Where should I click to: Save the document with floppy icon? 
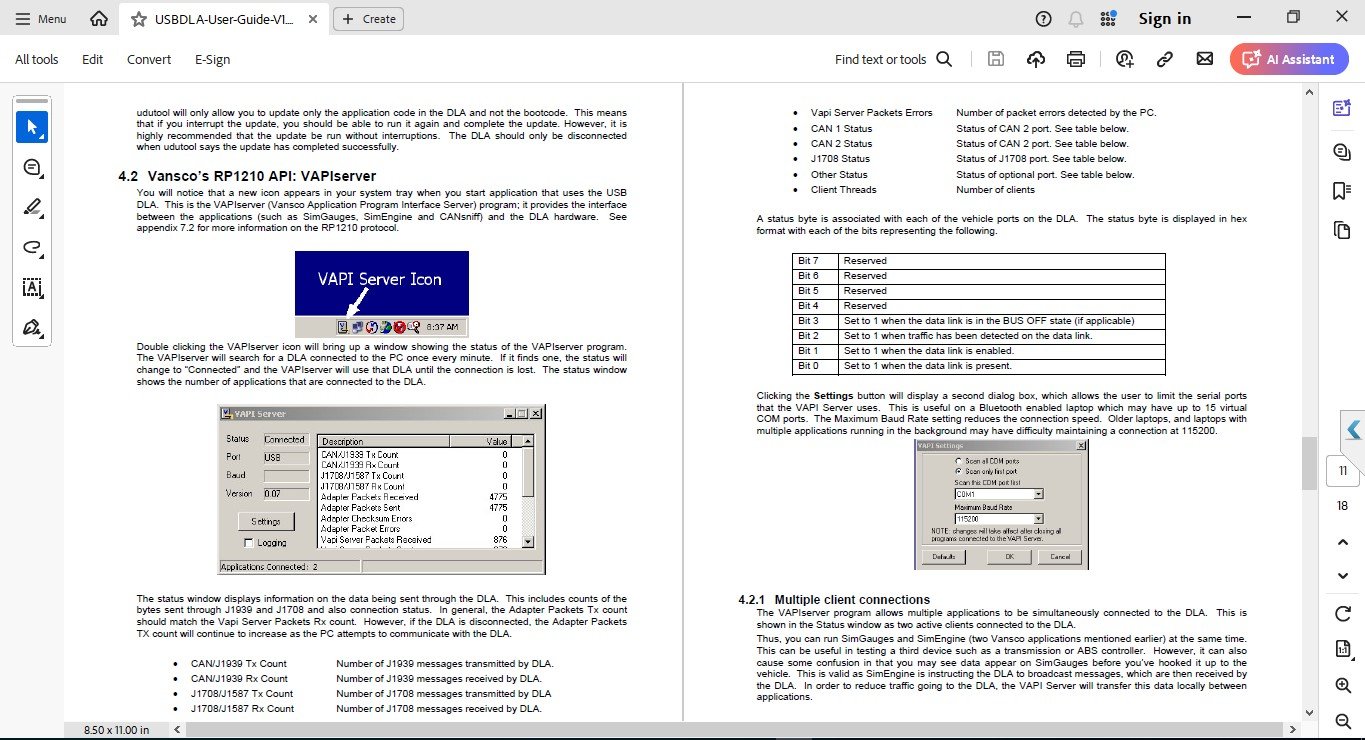coord(995,59)
